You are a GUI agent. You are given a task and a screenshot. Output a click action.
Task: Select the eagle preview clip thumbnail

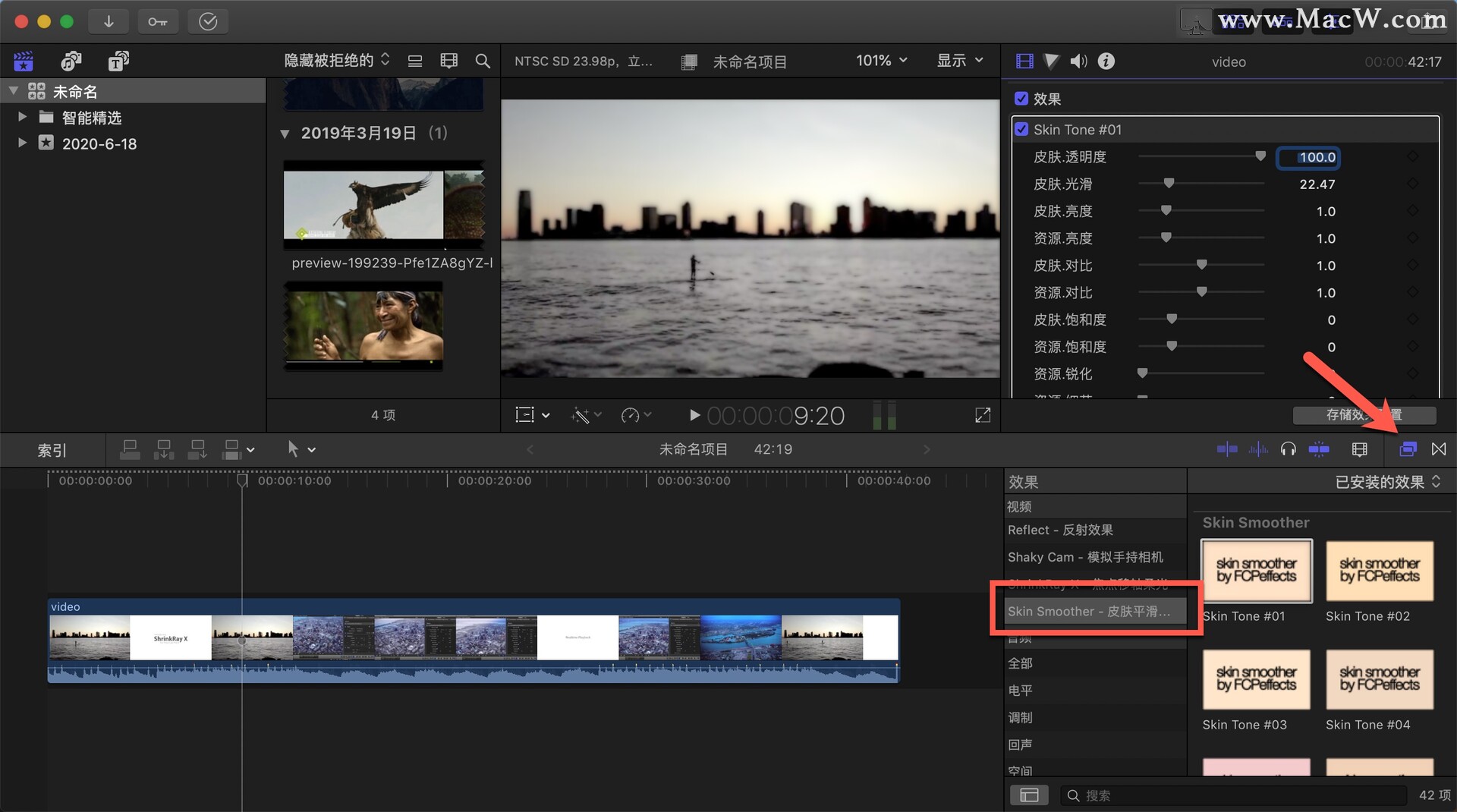pos(384,205)
